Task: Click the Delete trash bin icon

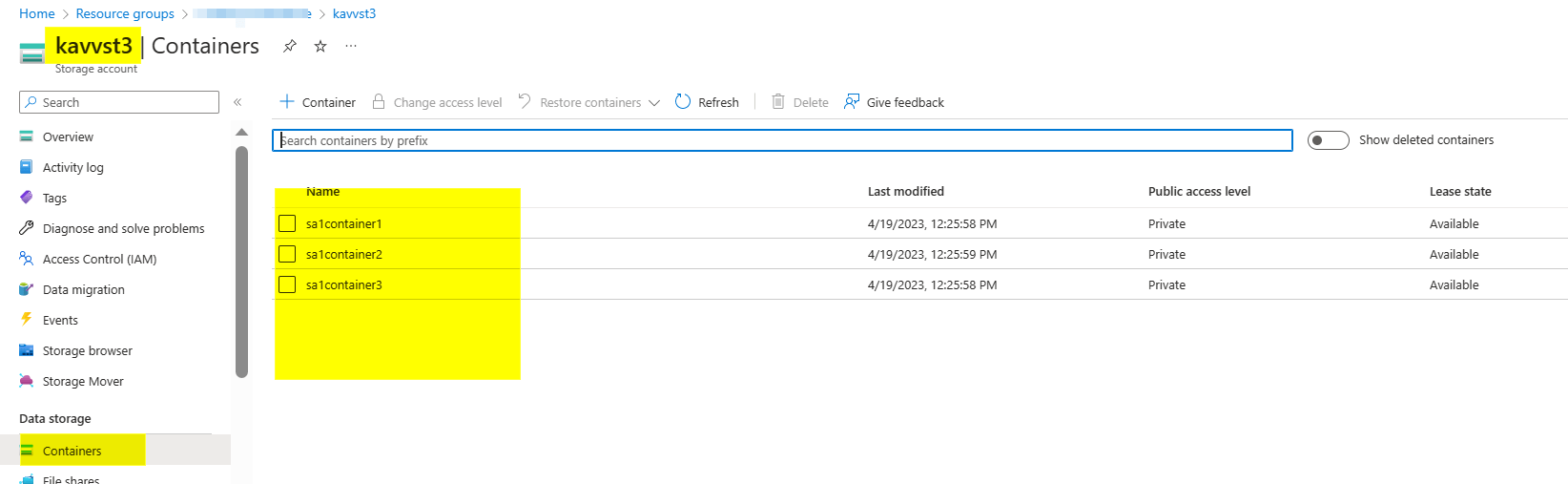Action: [x=778, y=101]
